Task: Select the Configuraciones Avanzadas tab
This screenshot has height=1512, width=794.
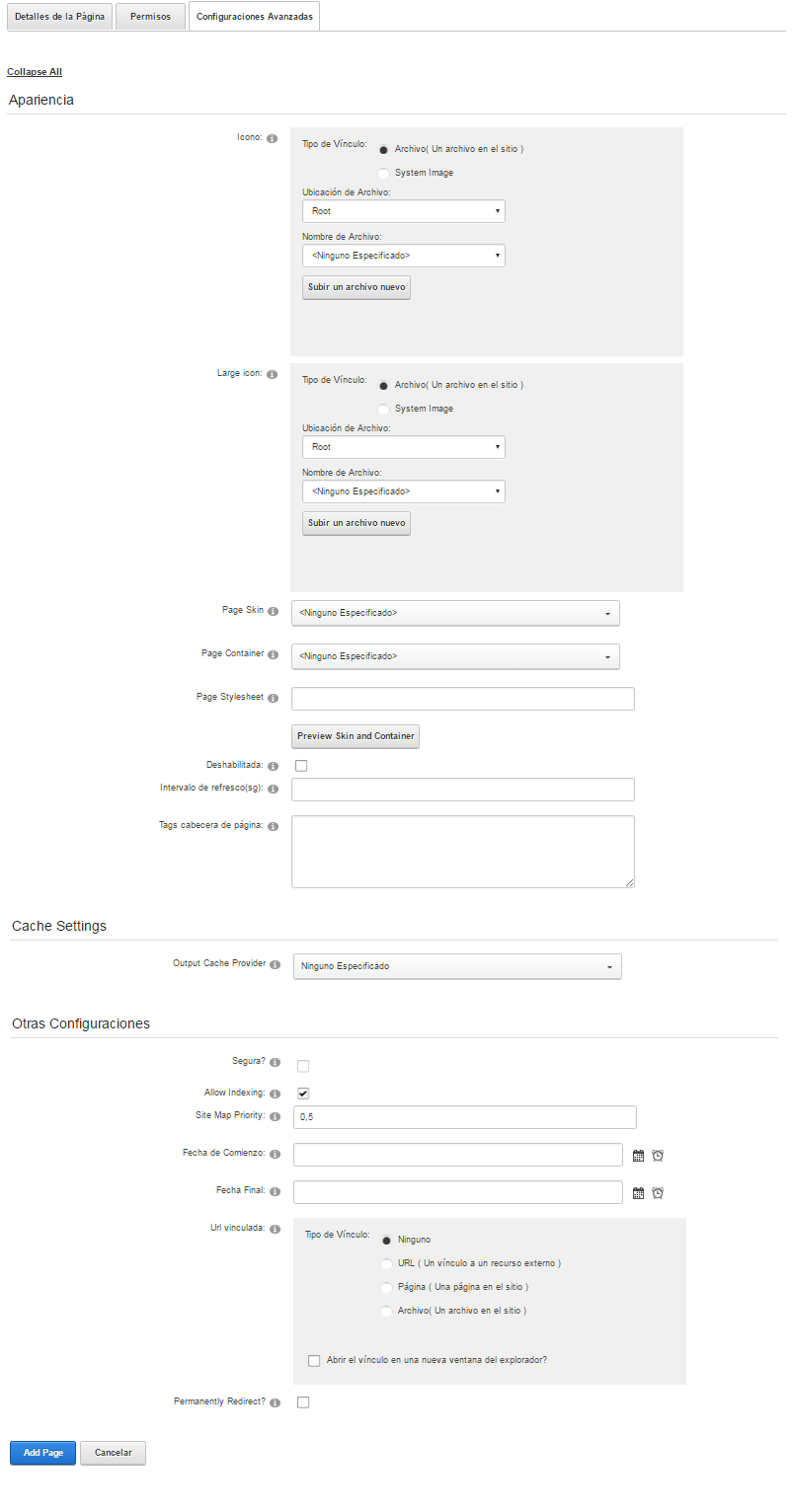Action: point(254,17)
